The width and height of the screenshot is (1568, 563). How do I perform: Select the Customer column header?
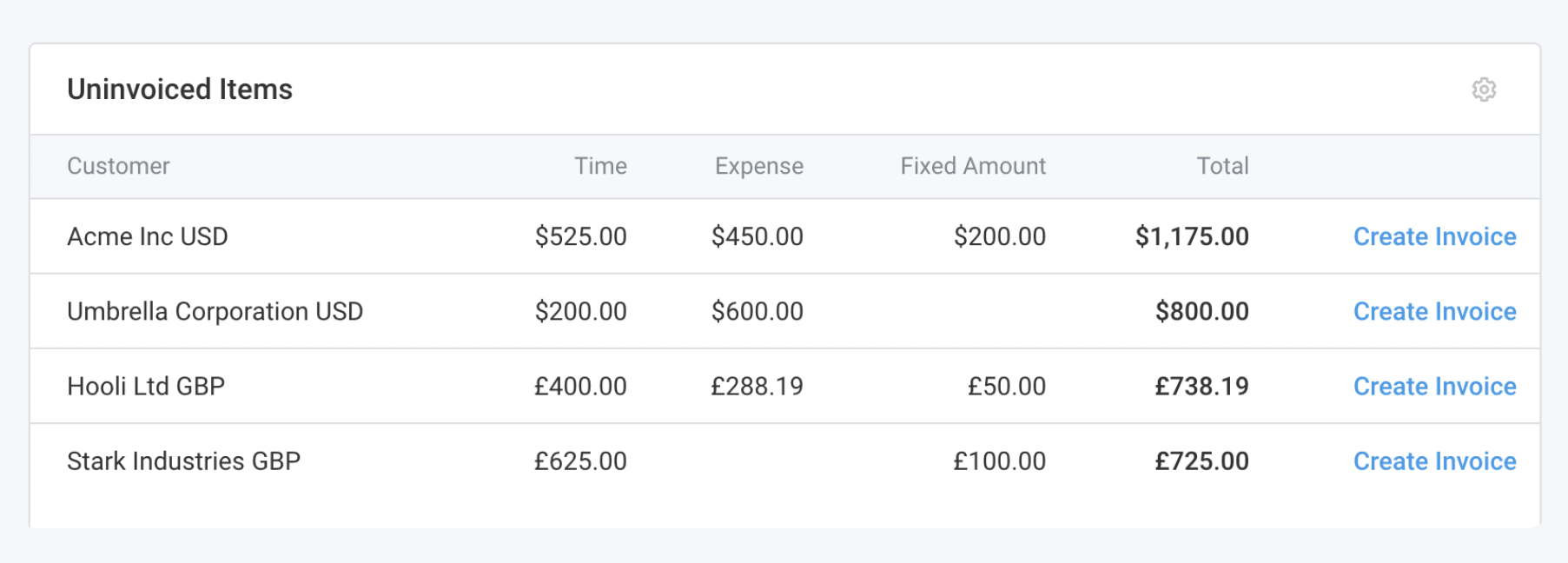click(118, 166)
